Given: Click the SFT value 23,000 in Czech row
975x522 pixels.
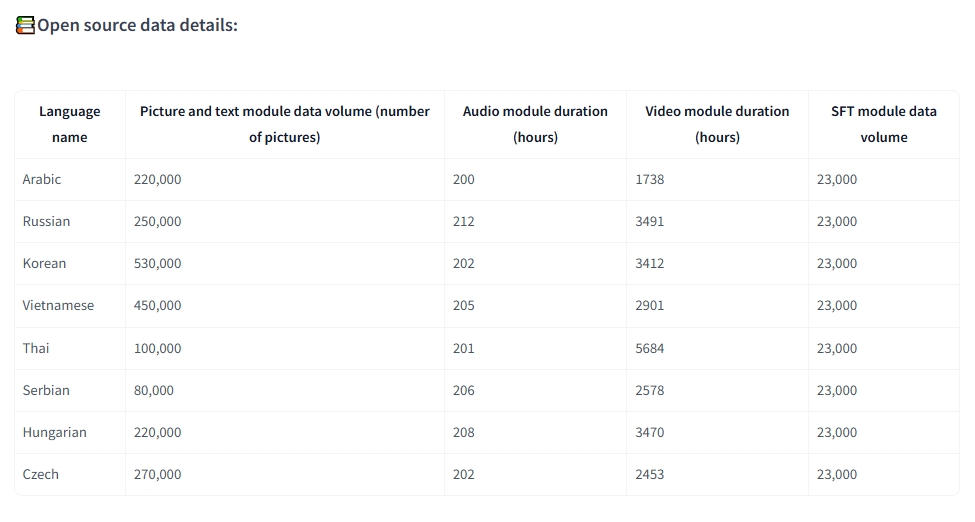Looking at the screenshot, I should 837,474.
